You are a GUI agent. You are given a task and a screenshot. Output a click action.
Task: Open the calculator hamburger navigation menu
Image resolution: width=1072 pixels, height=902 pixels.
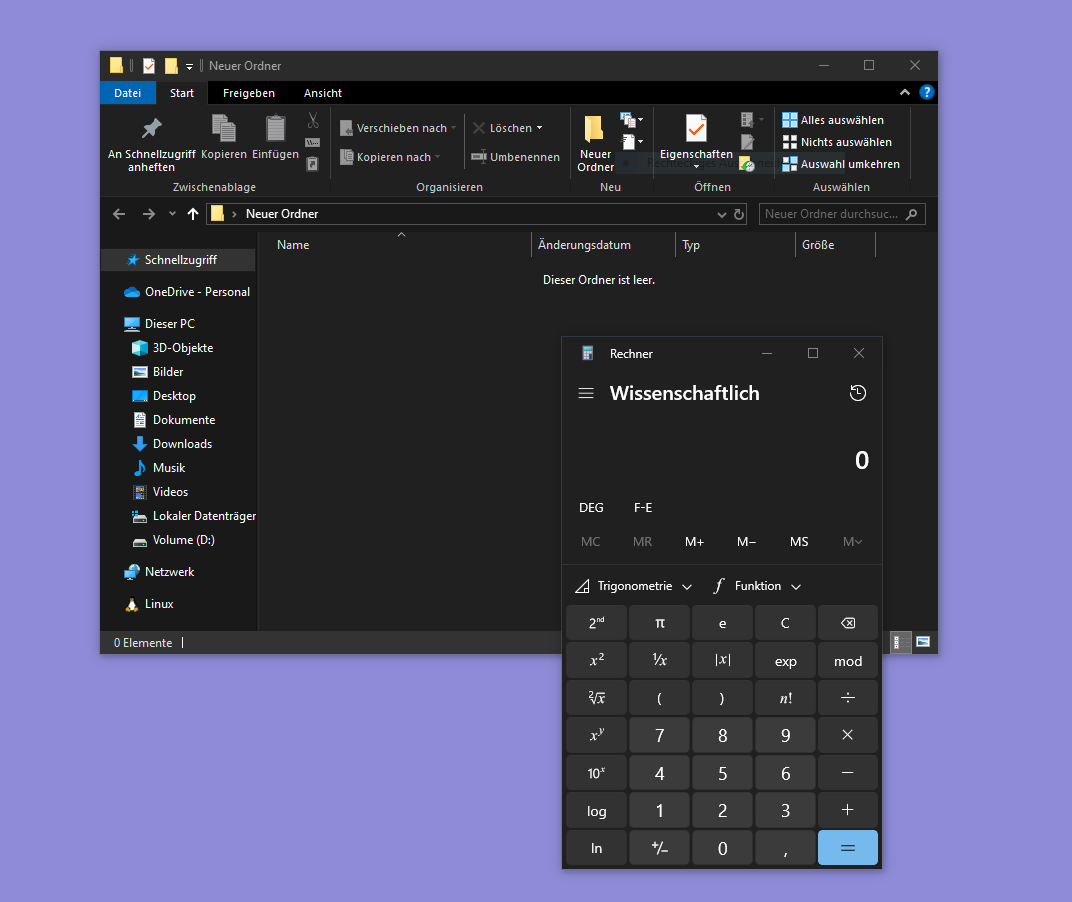pos(586,393)
